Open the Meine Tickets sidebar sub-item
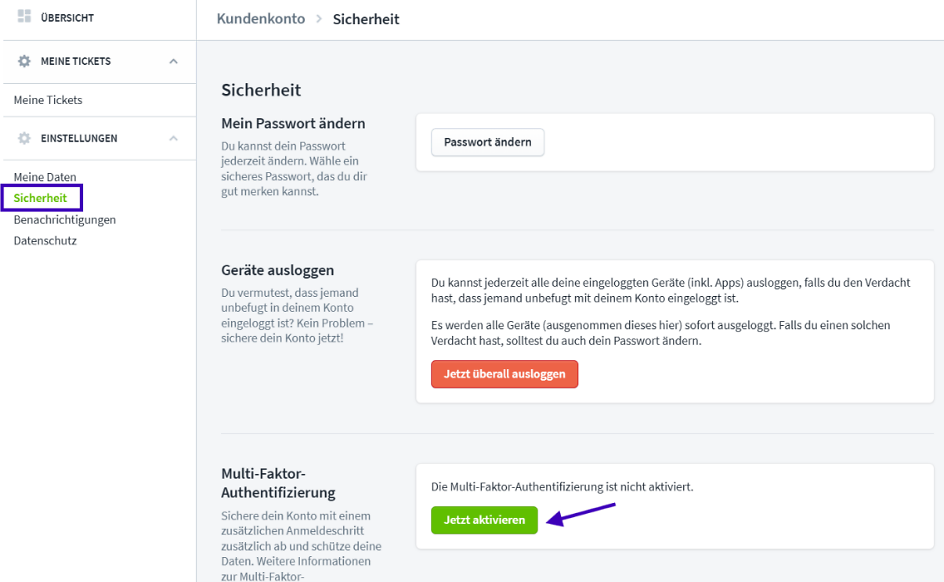The image size is (944, 582). [x=48, y=100]
